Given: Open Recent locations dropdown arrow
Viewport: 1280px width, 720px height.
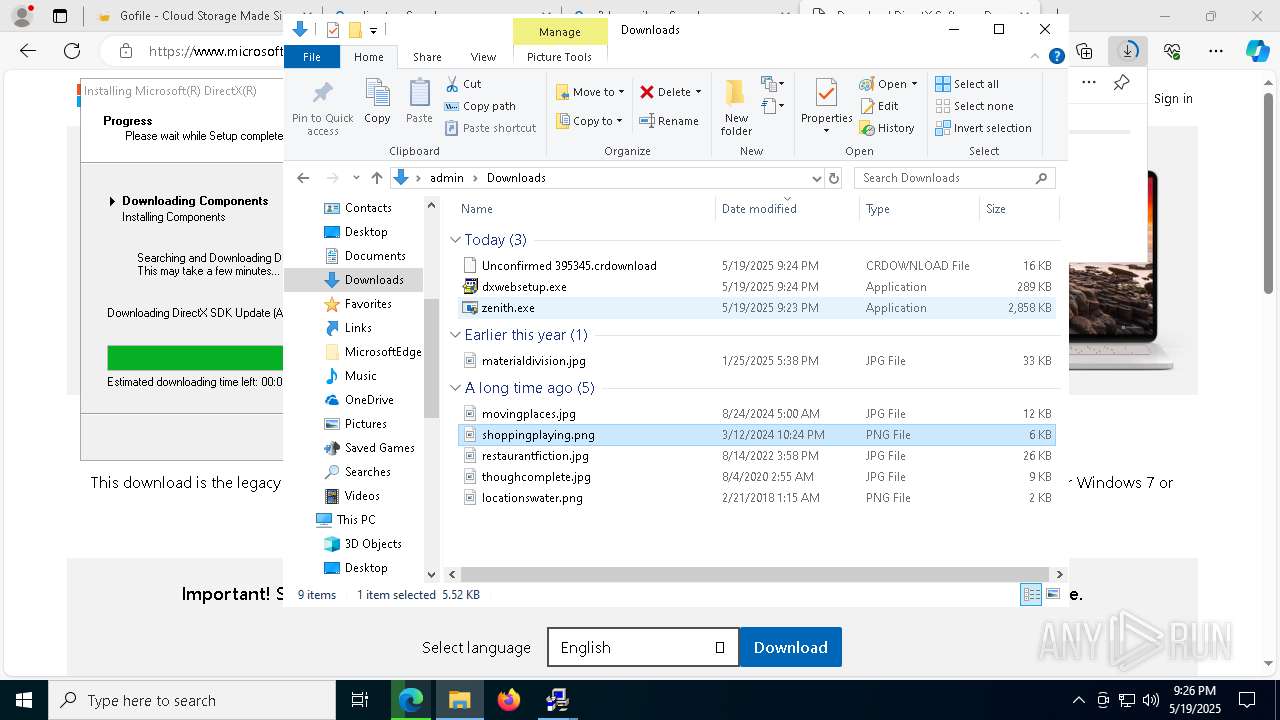Looking at the screenshot, I should coord(356,178).
